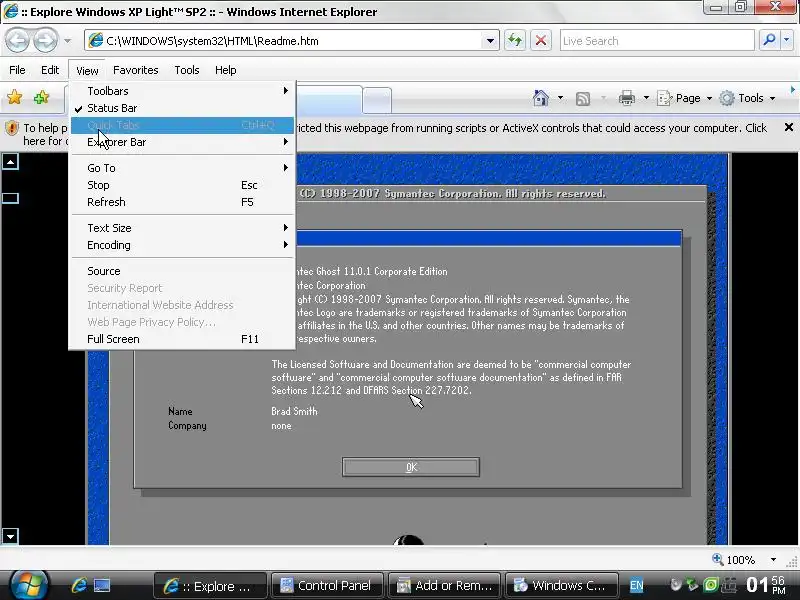Screen dimensions: 800x600
Task: Click the EN language indicator
Action: (x=636, y=585)
